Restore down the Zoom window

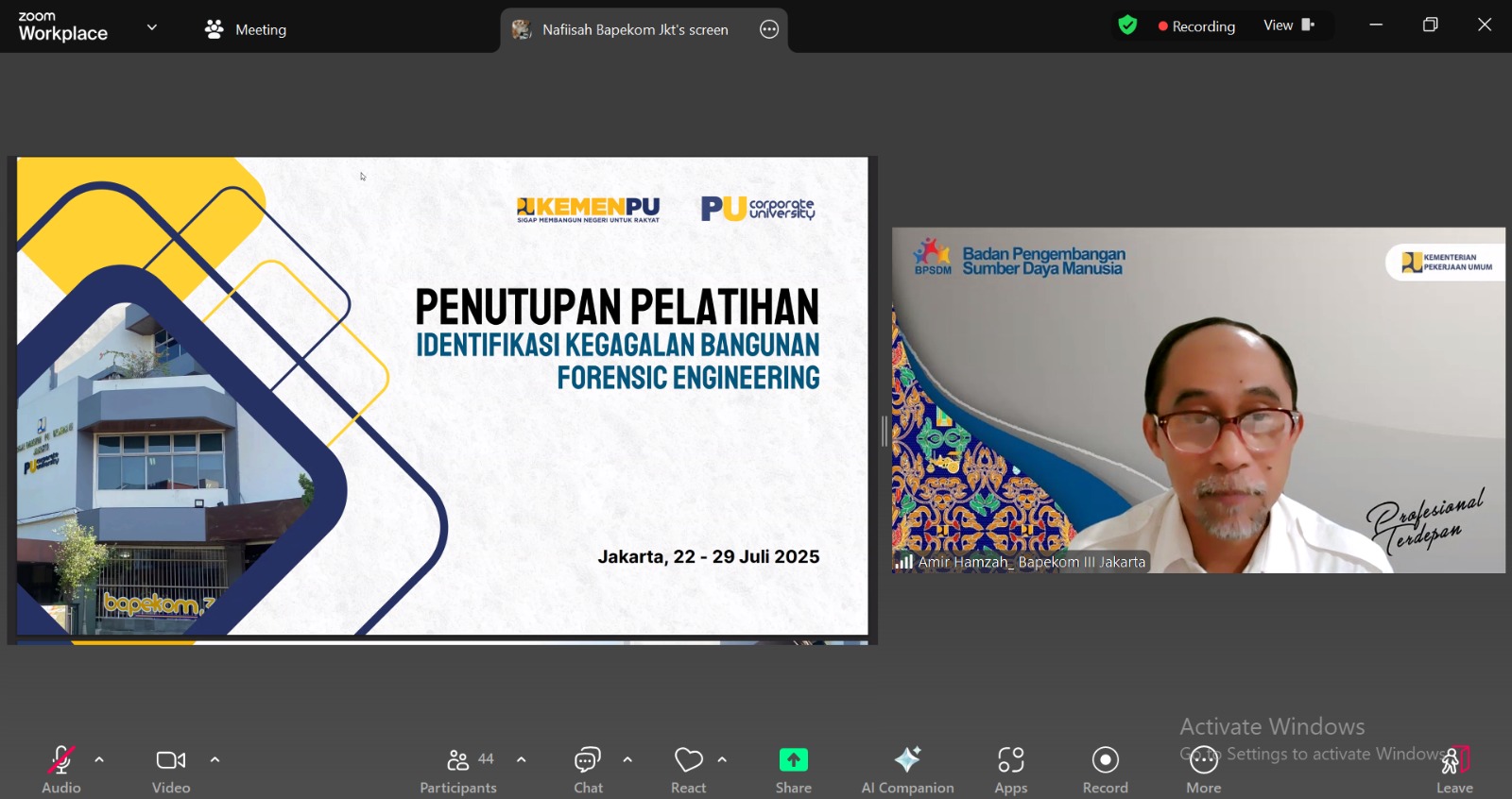pyautogui.click(x=1431, y=25)
